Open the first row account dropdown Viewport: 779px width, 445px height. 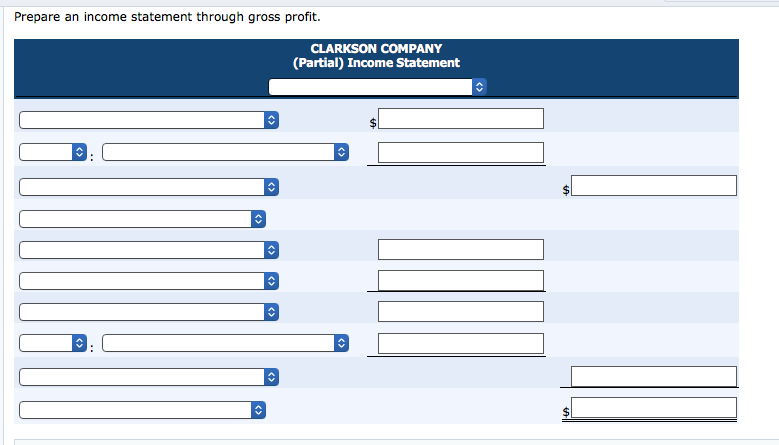point(149,120)
